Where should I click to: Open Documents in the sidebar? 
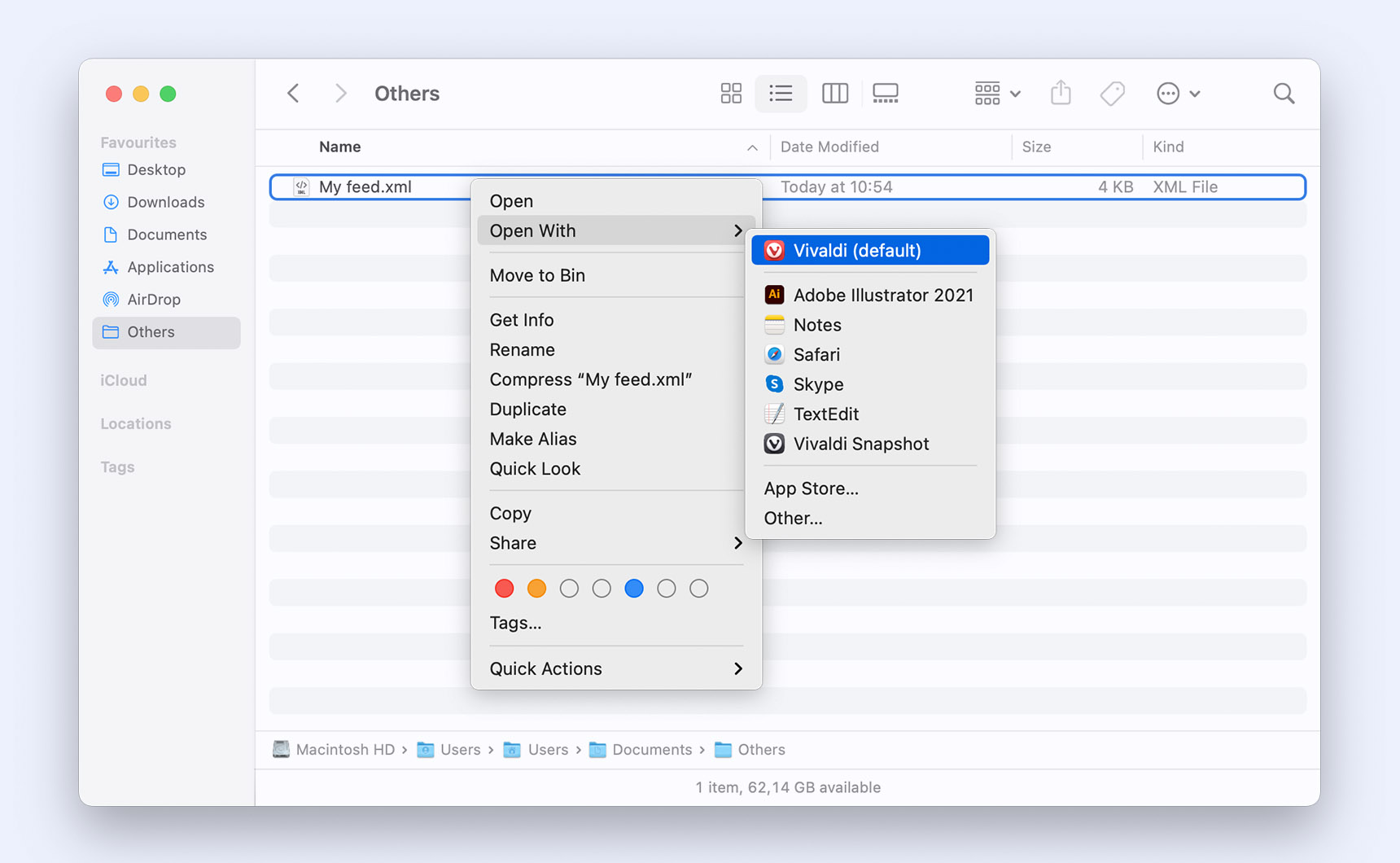pos(166,234)
